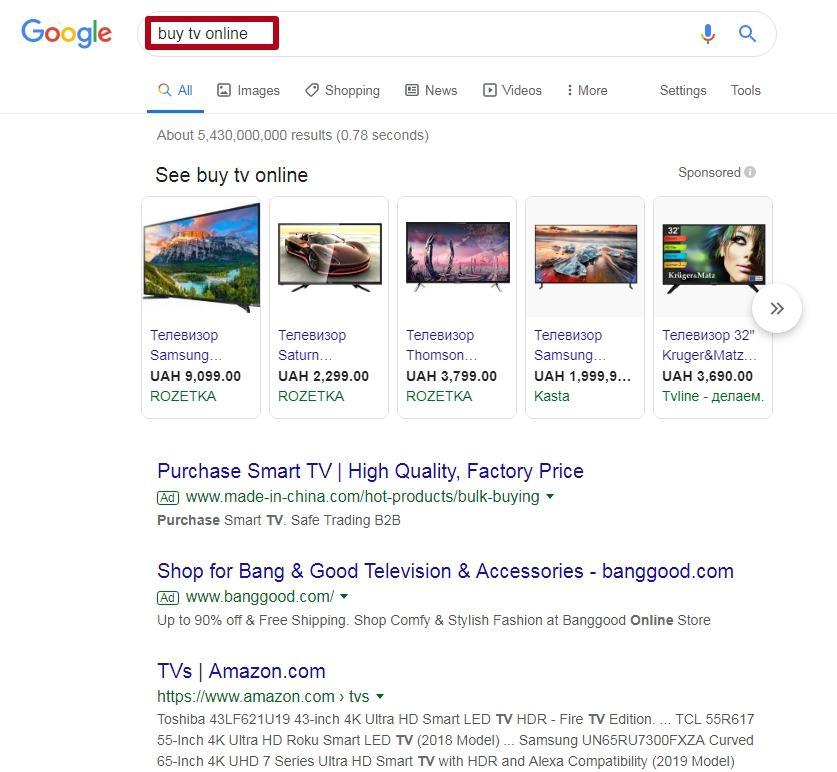This screenshot has height=772, width=837.
Task: Click the 'Телевизор Saturn' product title
Action: (x=312, y=345)
